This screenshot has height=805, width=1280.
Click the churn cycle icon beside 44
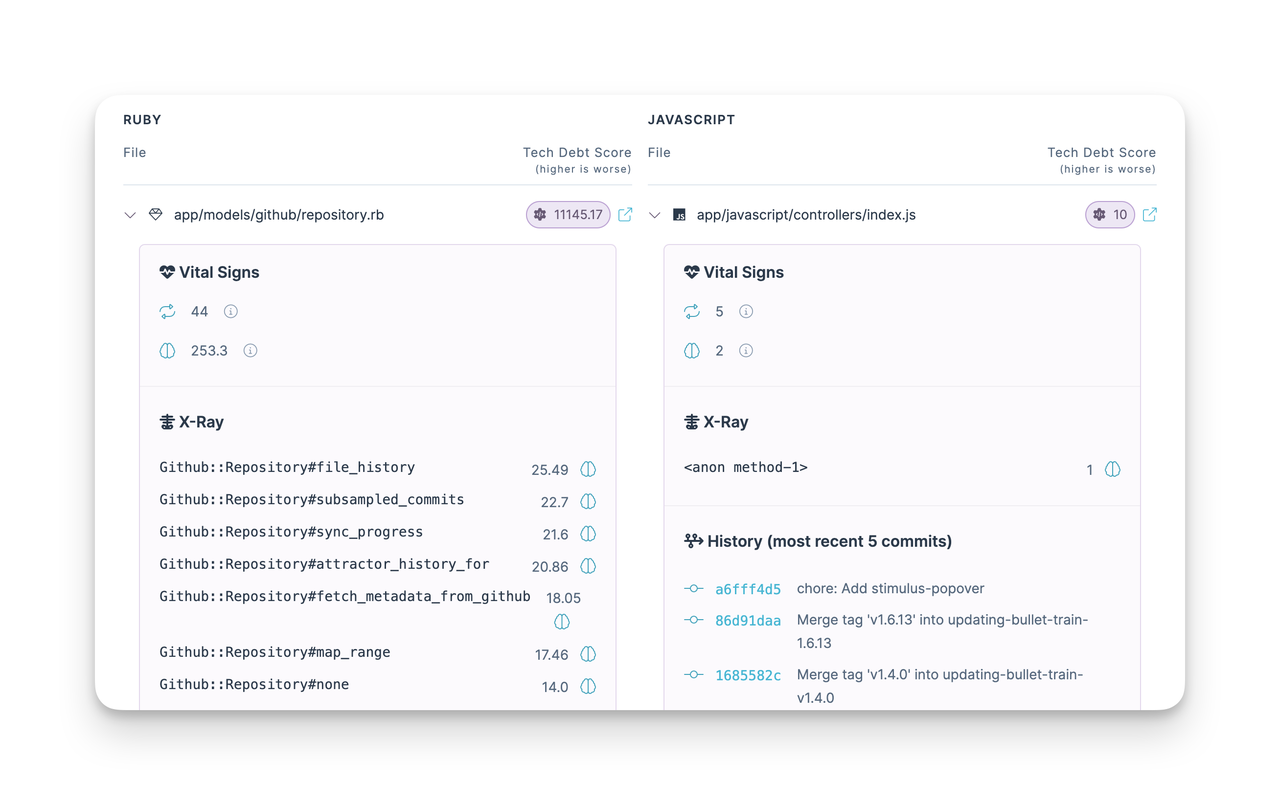click(x=167, y=312)
